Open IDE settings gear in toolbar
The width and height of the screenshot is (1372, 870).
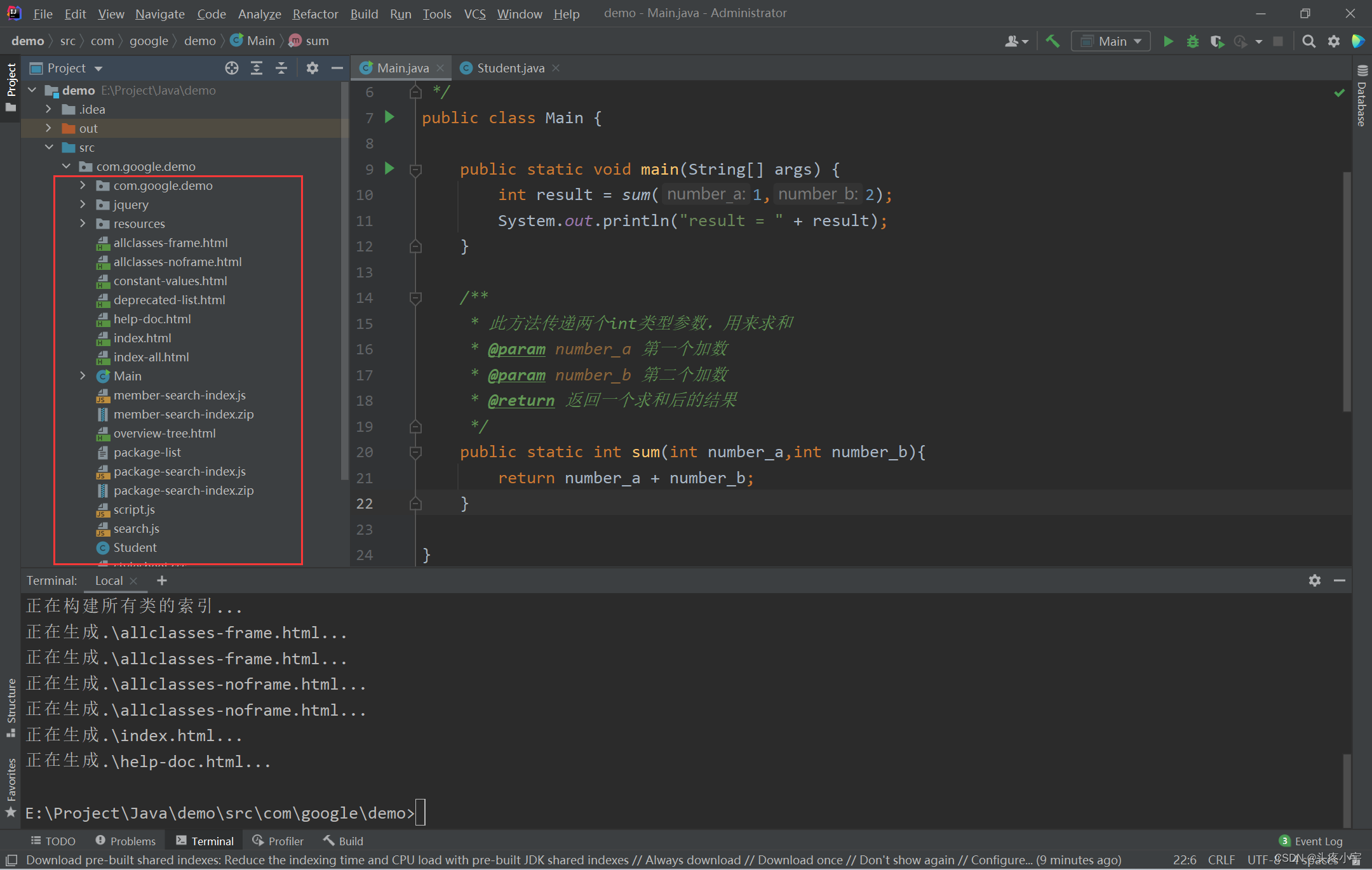pyautogui.click(x=1334, y=41)
